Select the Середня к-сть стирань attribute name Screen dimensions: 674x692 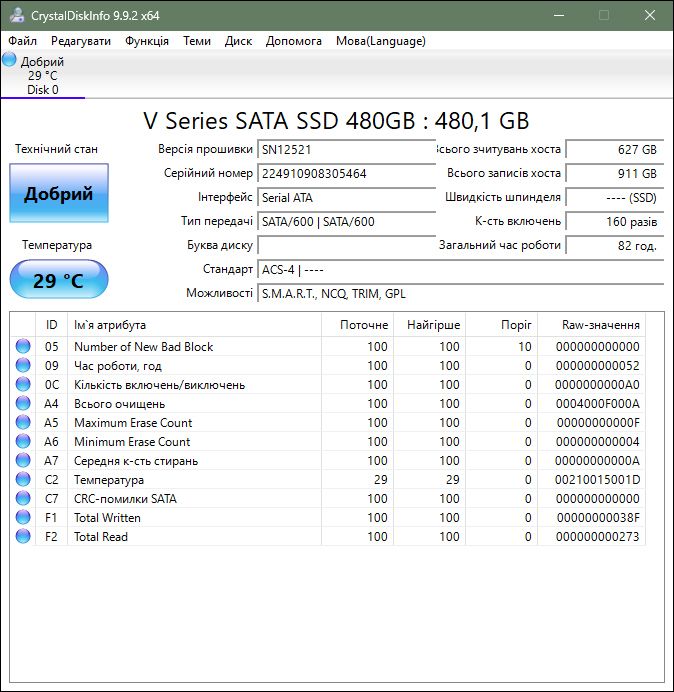[136, 461]
